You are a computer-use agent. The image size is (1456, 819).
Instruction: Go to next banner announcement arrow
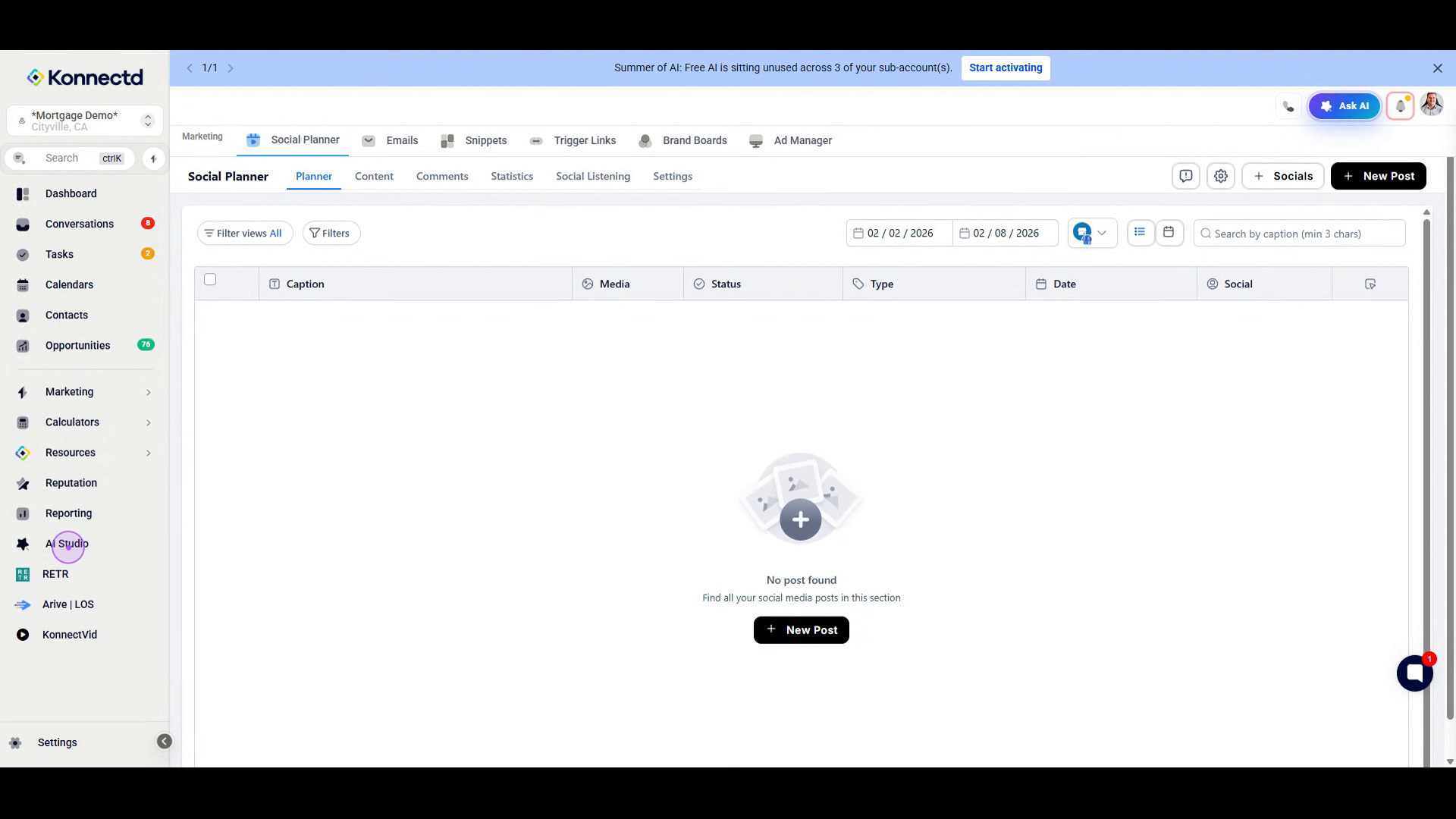pos(231,68)
